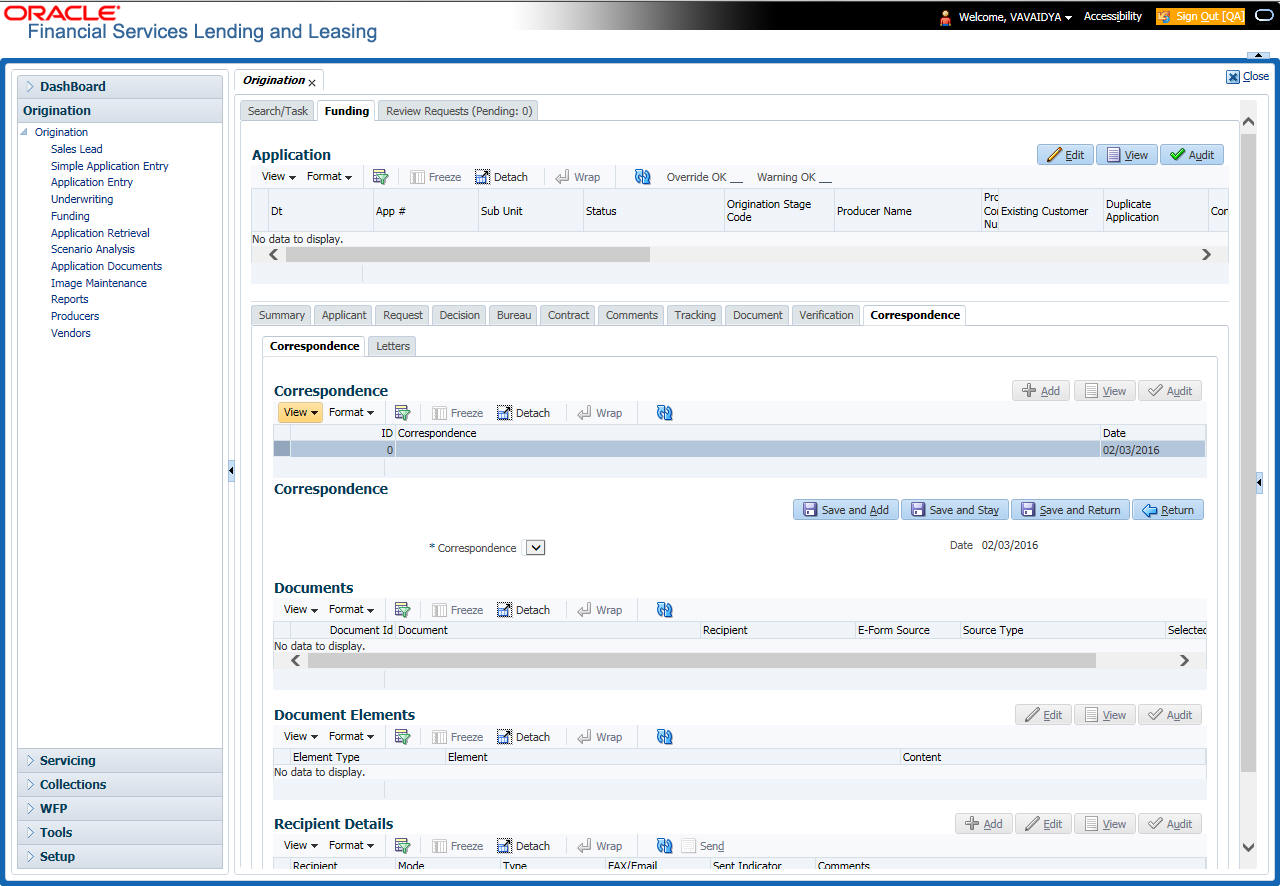1280x886 pixels.
Task: Click Send in Recipient Details toolbar
Action: coord(703,846)
